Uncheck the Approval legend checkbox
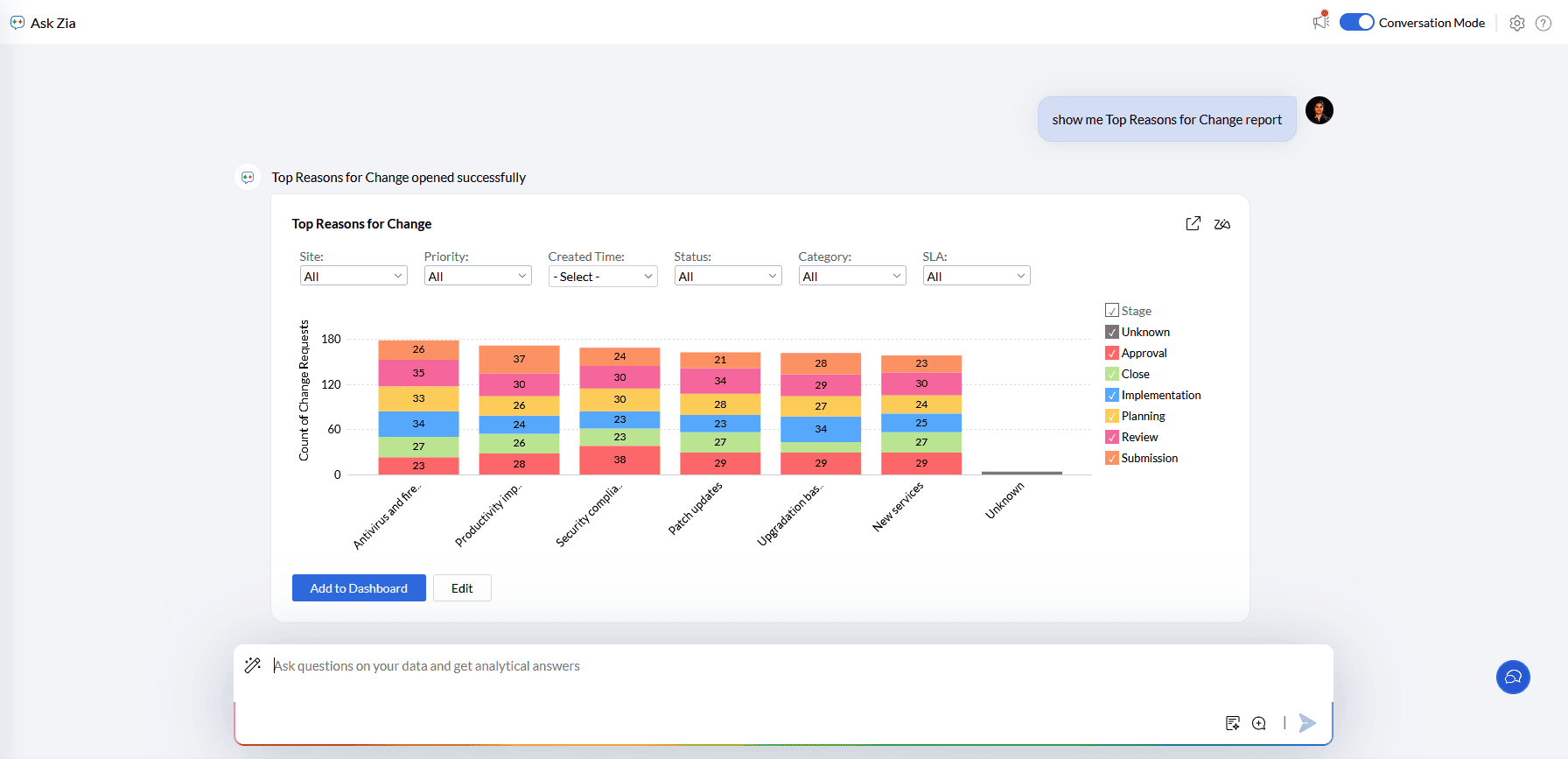Viewport: 1568px width, 759px height. click(1112, 353)
